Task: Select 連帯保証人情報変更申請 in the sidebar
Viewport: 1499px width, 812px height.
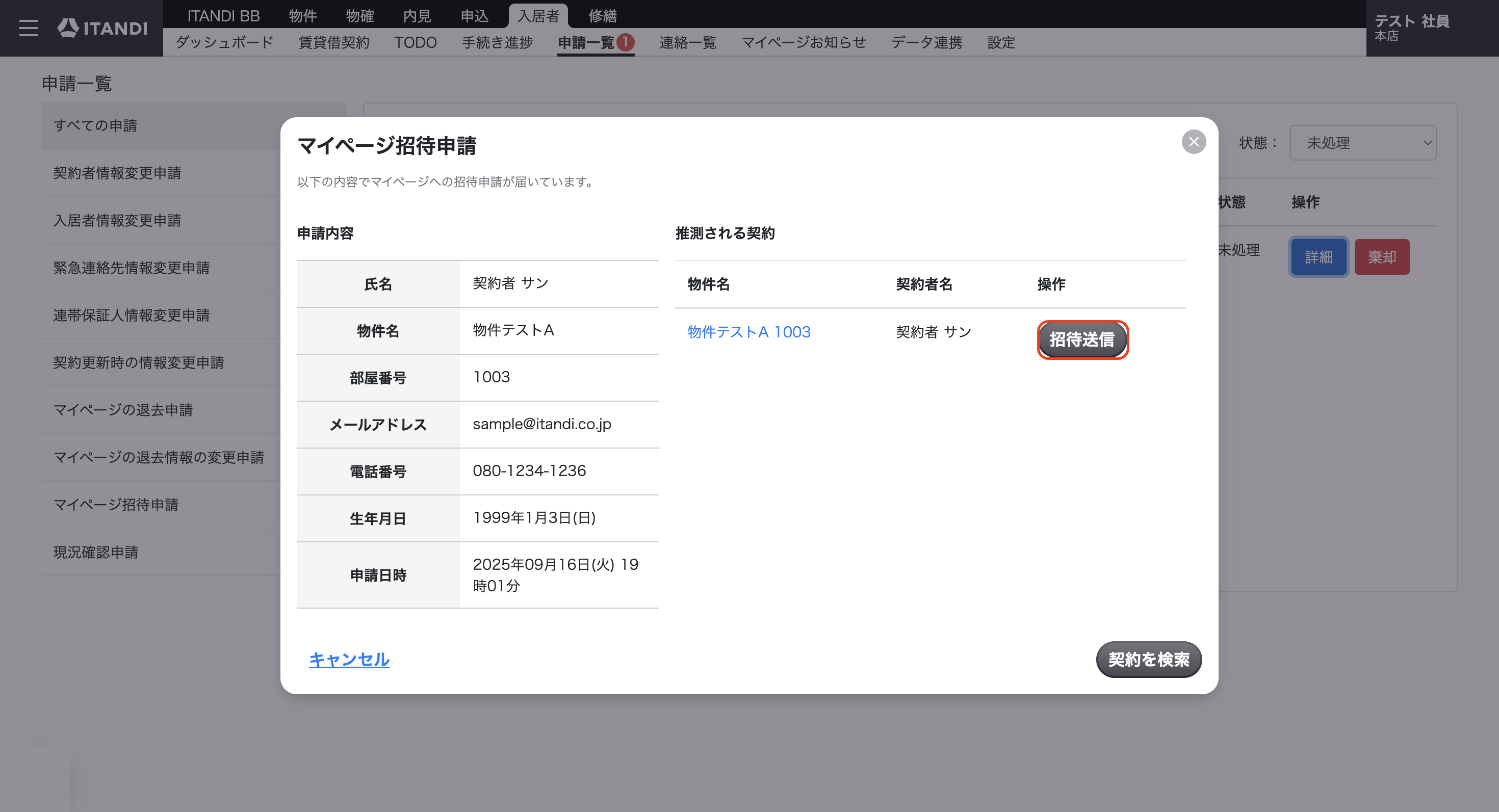Action: pyautogui.click(x=161, y=315)
